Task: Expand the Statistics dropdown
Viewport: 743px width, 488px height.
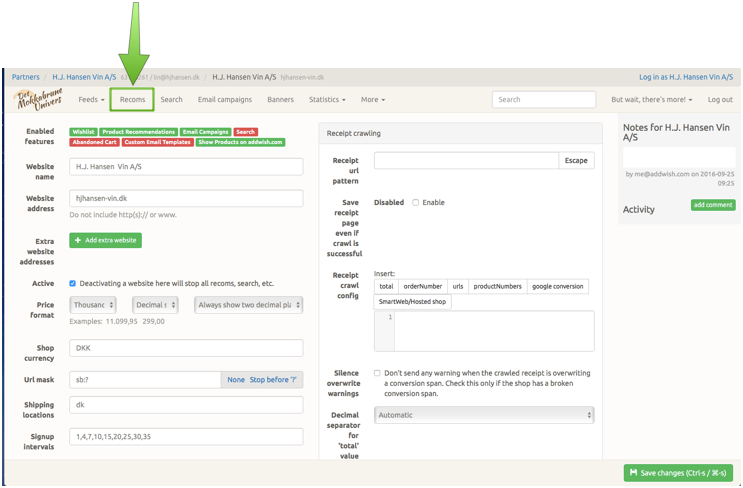Action: pyautogui.click(x=327, y=99)
